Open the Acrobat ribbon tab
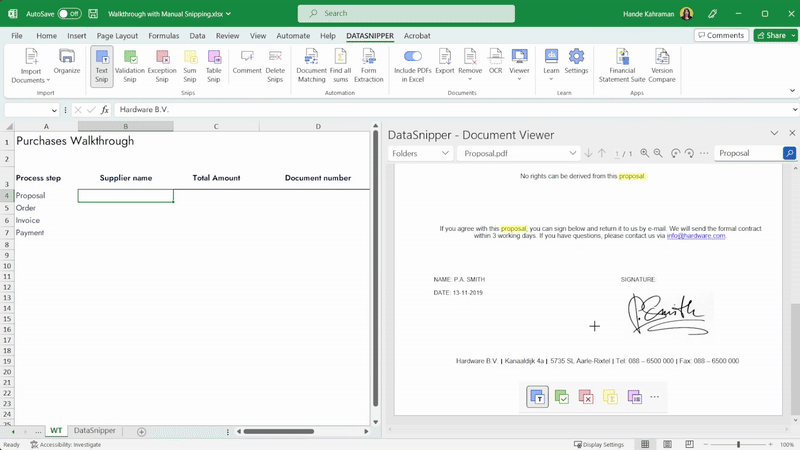This screenshot has width=800, height=450. coord(417,36)
